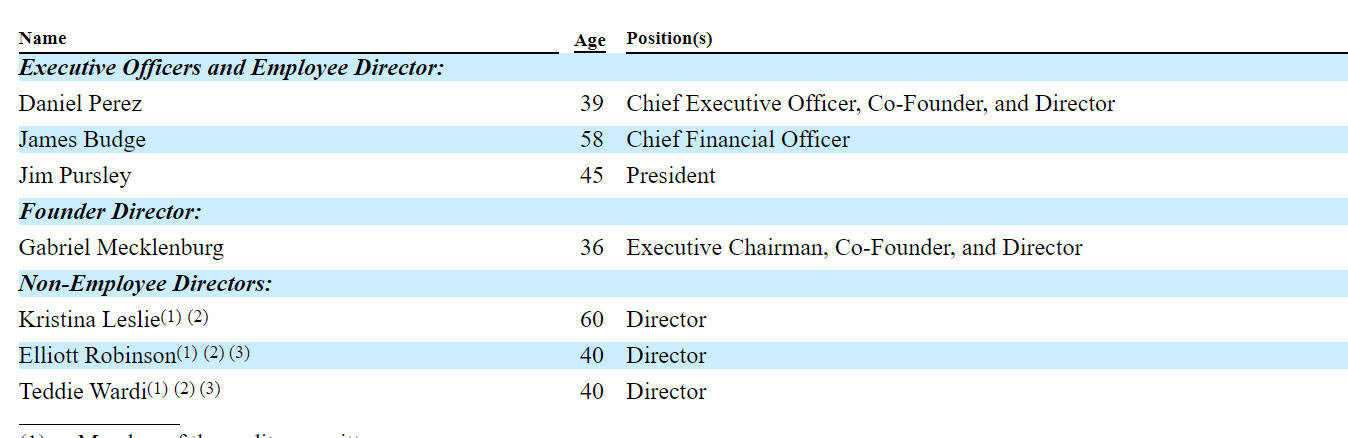Select the name Daniel Perez
Viewport: 1348px width, 438px height.
[x=80, y=104]
